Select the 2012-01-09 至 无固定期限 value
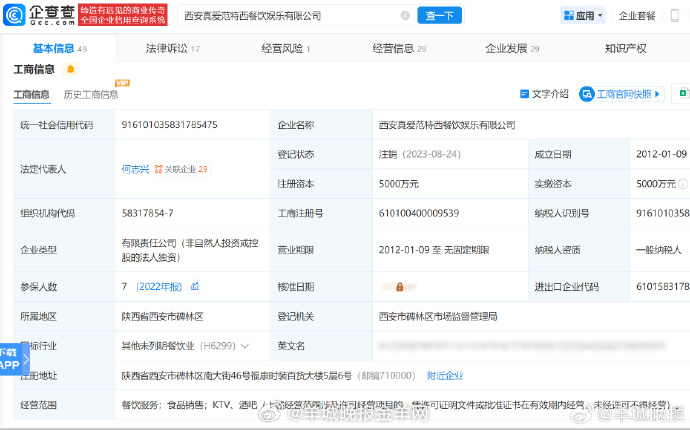 (434, 250)
